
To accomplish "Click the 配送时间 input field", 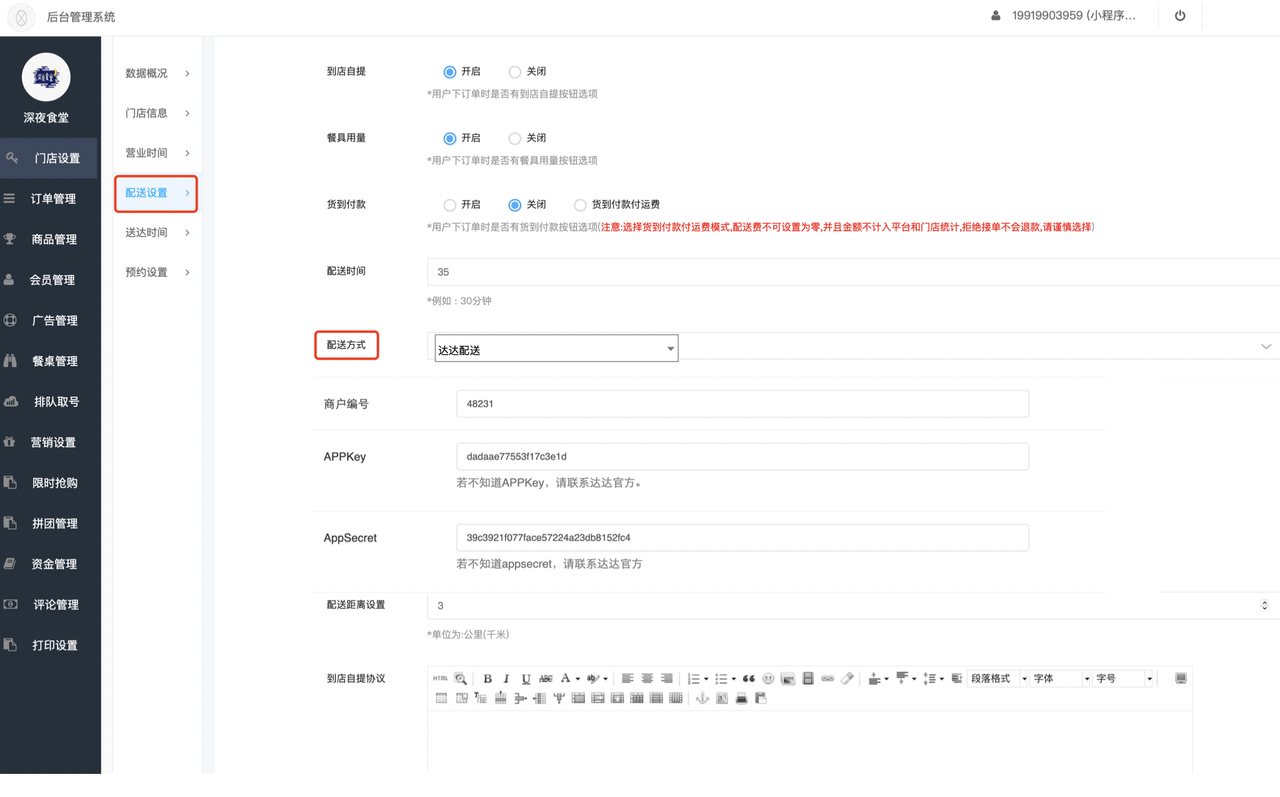I will pyautogui.click(x=853, y=272).
